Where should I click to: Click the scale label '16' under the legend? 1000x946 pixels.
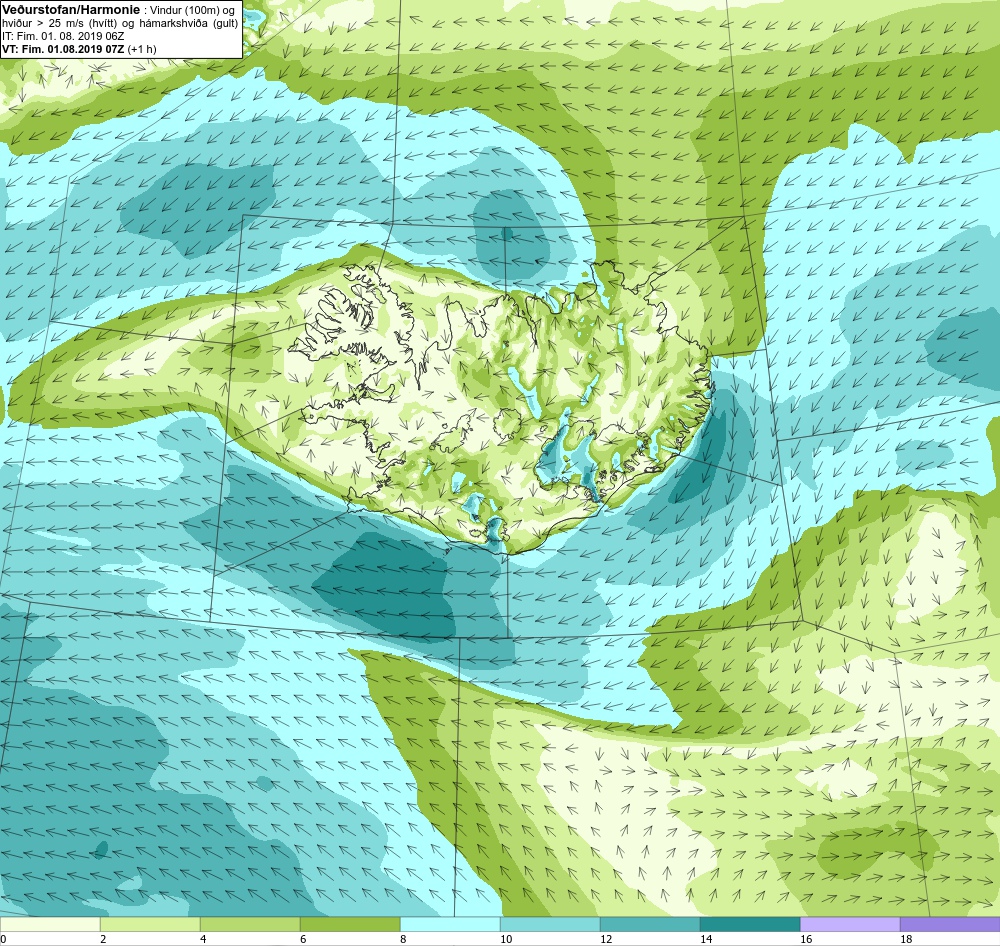(x=806, y=939)
